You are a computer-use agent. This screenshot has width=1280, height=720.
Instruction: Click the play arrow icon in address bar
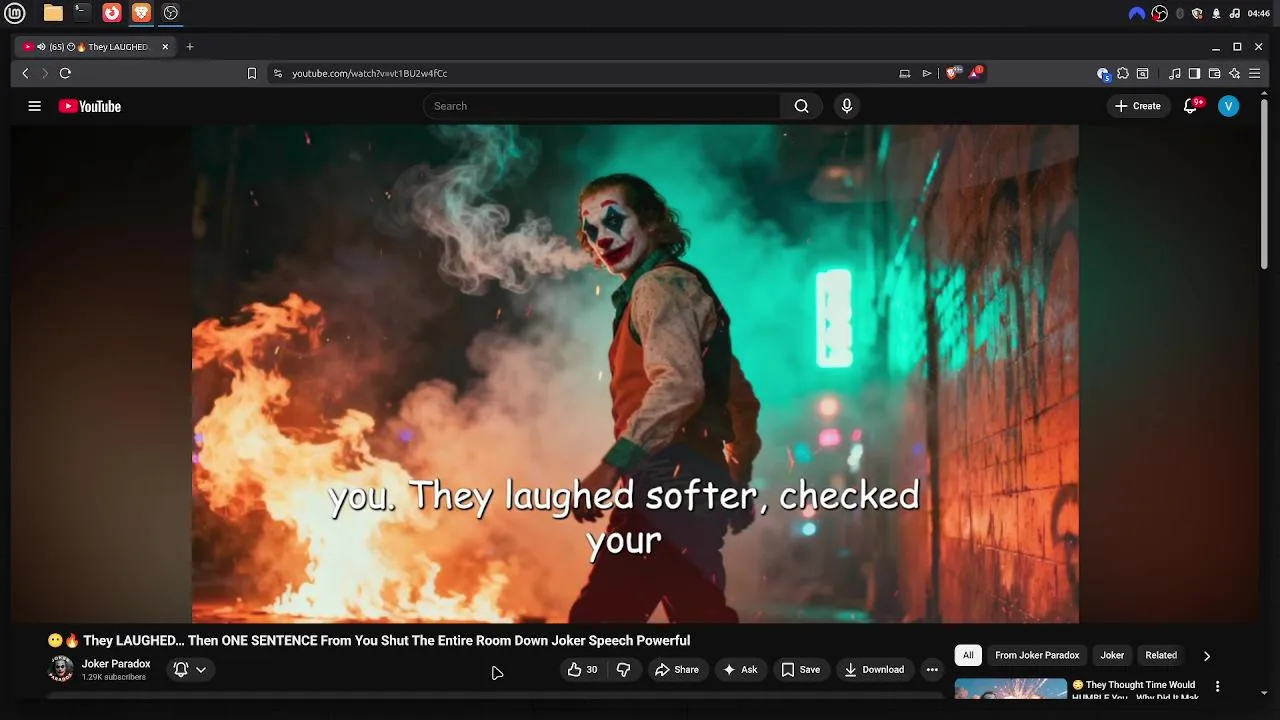click(x=927, y=73)
